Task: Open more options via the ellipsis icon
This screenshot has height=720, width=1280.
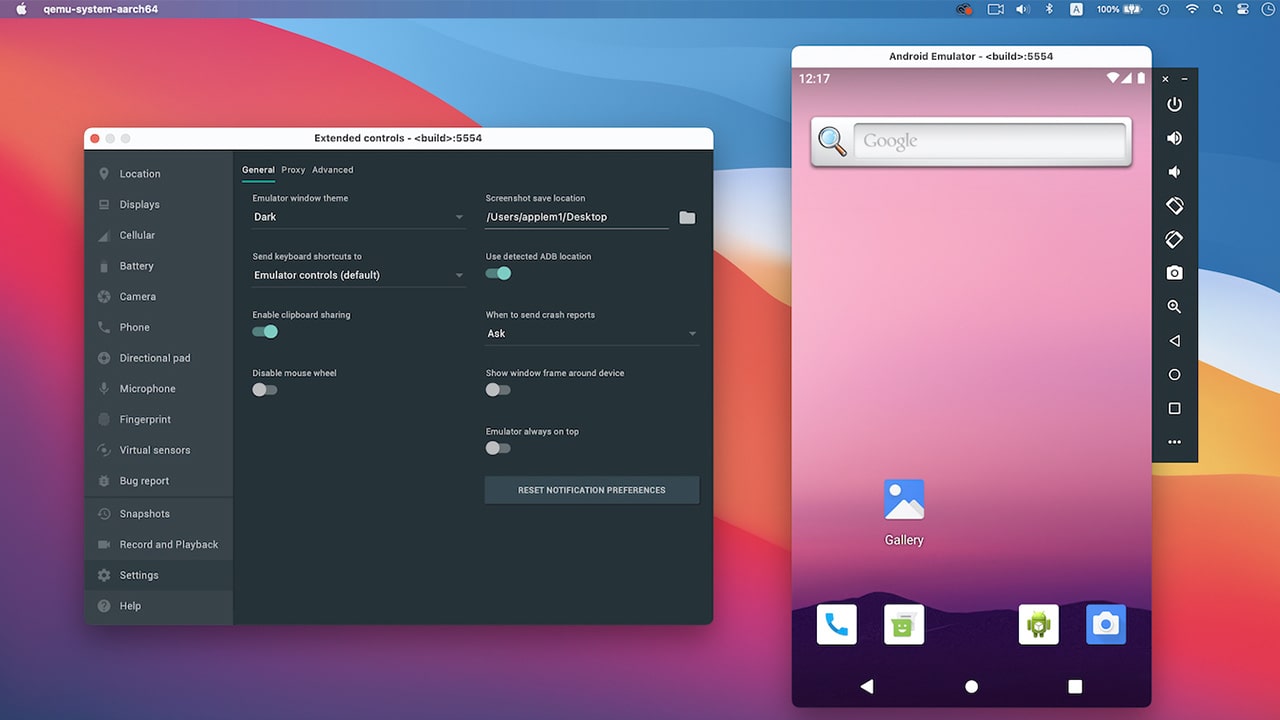Action: pyautogui.click(x=1174, y=441)
